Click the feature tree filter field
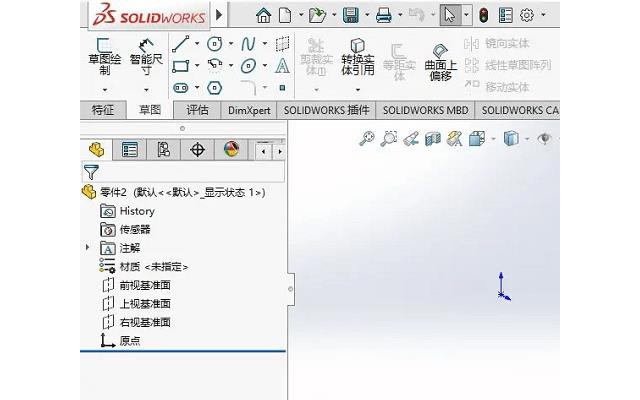640x400 pixels. click(183, 172)
